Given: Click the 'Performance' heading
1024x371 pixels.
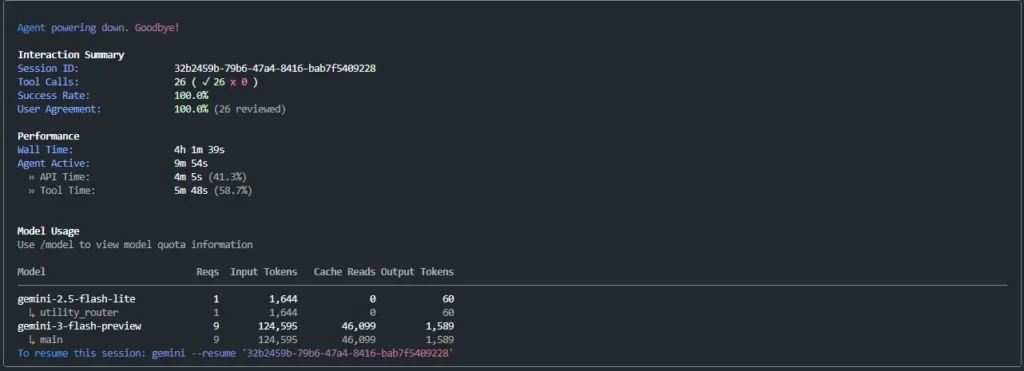Looking at the screenshot, I should (x=48, y=137).
